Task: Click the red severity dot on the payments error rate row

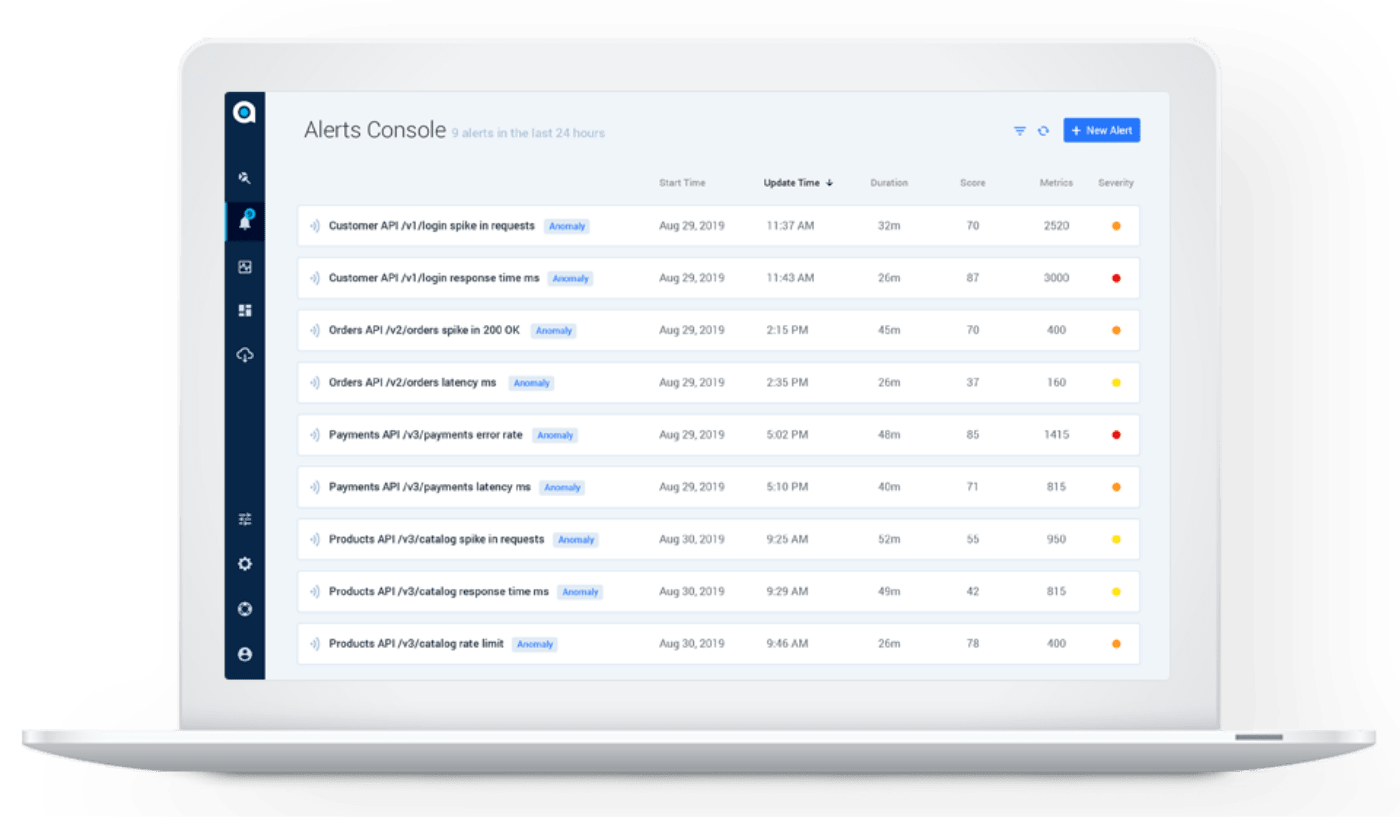Action: click(x=1116, y=435)
